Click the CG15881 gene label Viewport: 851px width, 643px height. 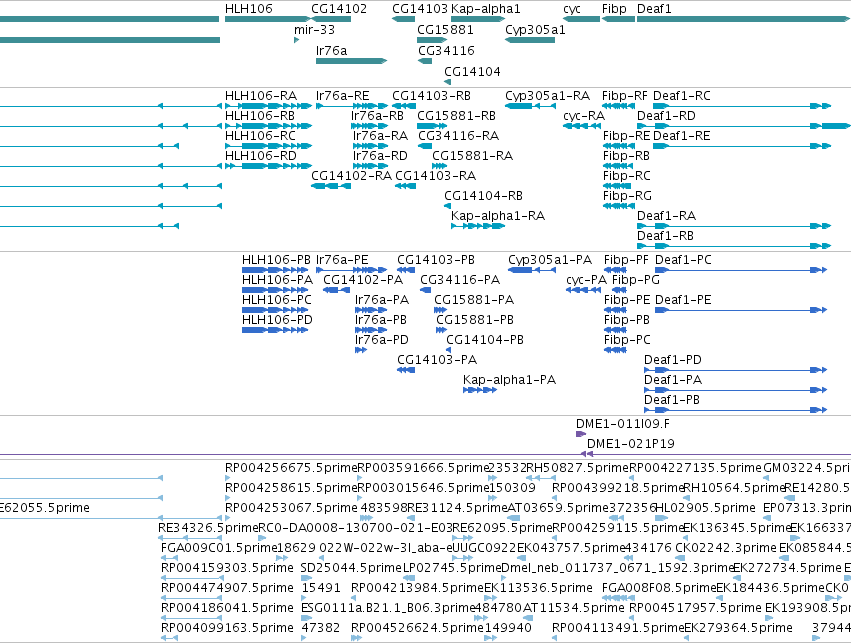[x=445, y=30]
